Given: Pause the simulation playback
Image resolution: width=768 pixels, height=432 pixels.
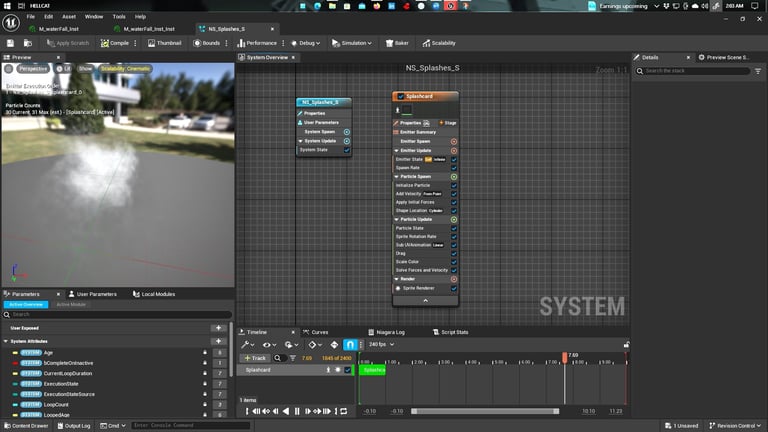Looking at the screenshot, I should pyautogui.click(x=297, y=411).
